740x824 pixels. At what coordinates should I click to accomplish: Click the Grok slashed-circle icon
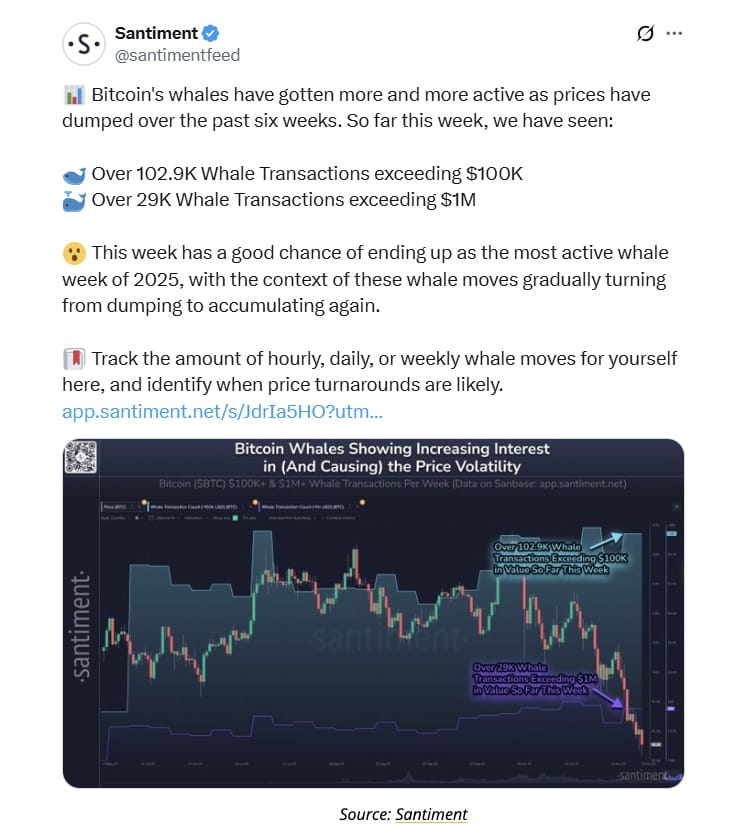(x=645, y=33)
